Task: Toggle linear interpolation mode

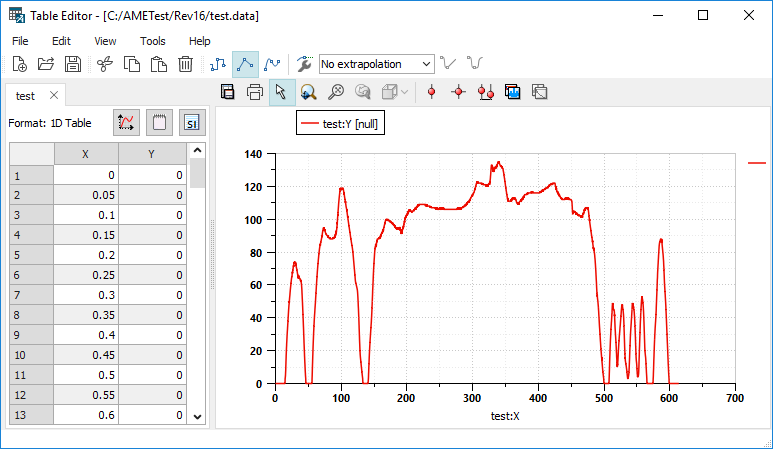Action: click(x=245, y=64)
